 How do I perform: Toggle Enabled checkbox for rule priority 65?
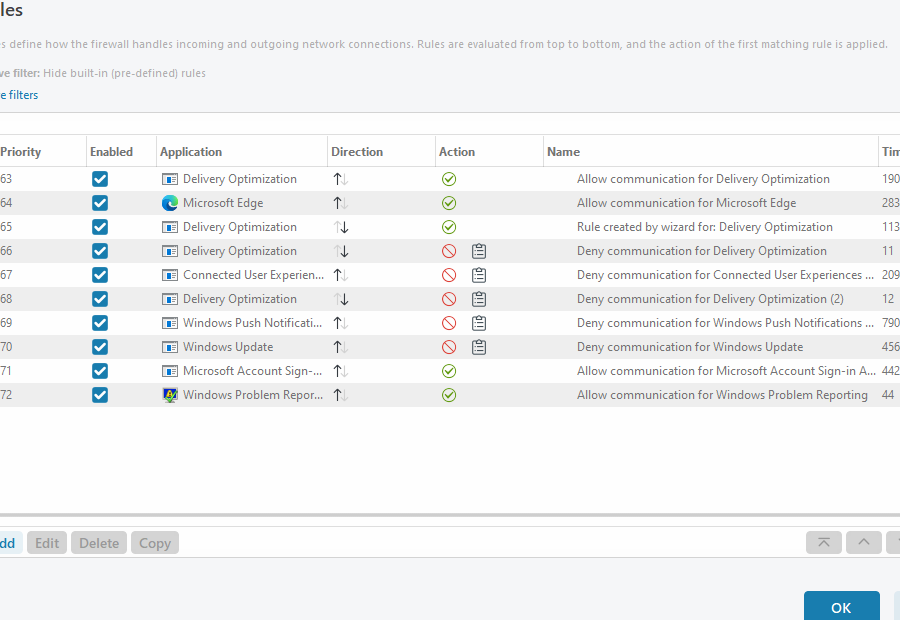[x=100, y=227]
